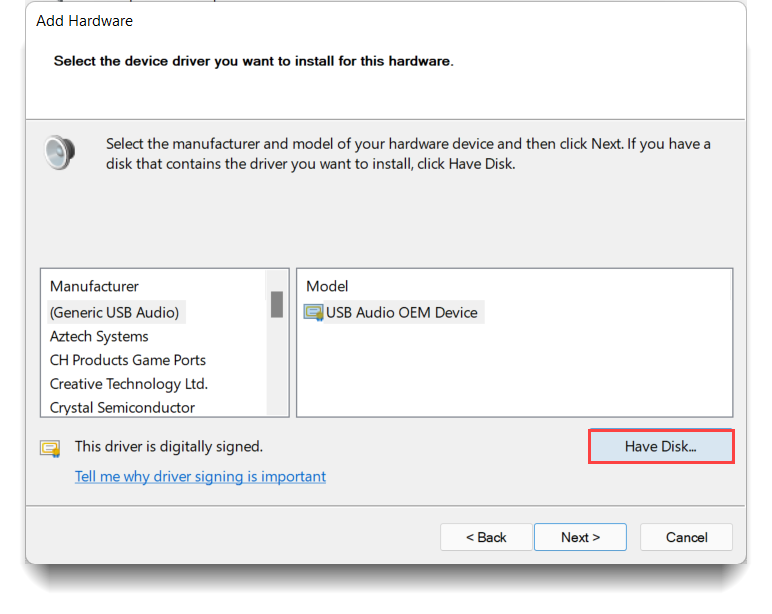Click scrollbar track below the thumb
Screen dimensions: 772x614
(277, 370)
